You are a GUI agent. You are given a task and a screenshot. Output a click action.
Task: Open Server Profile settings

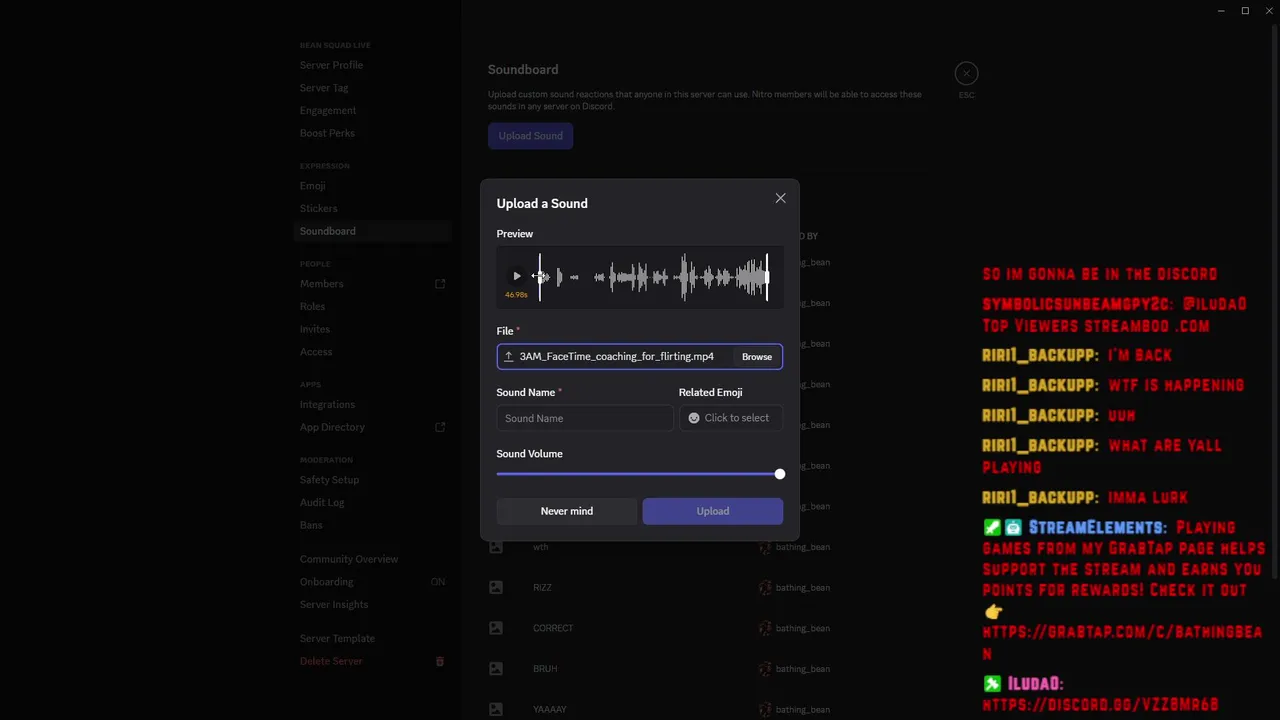[x=331, y=65]
